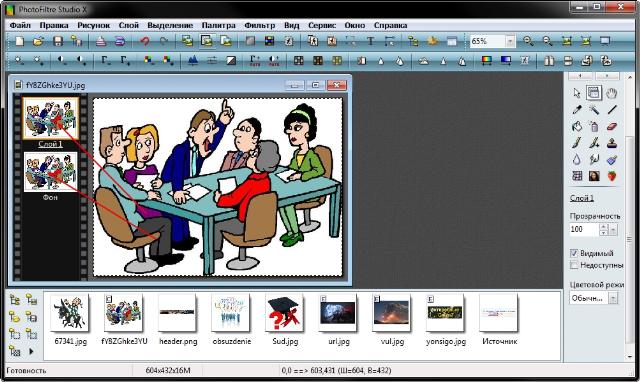Click the full screen monitor icon

pos(605,41)
